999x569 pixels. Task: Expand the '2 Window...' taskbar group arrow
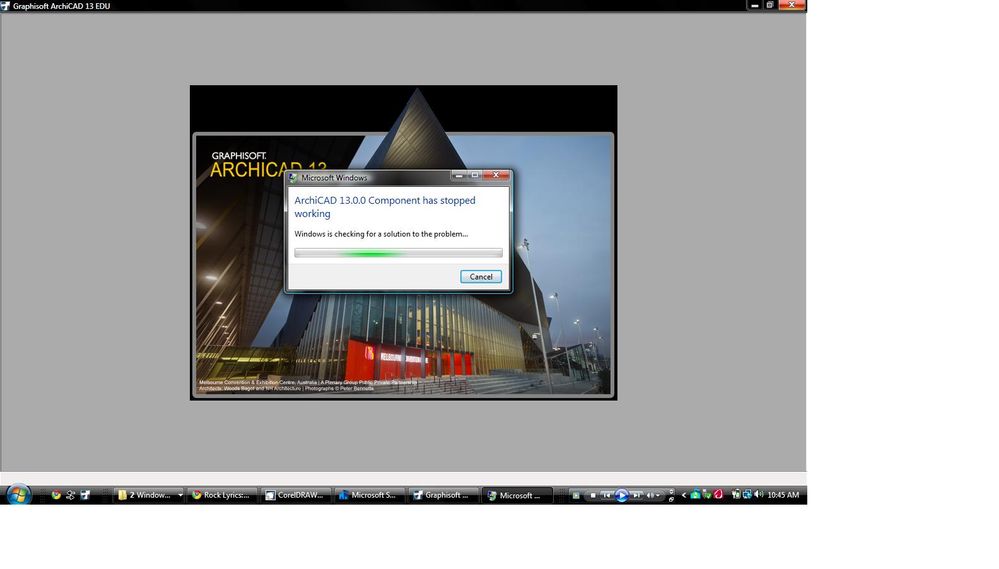[x=180, y=495]
